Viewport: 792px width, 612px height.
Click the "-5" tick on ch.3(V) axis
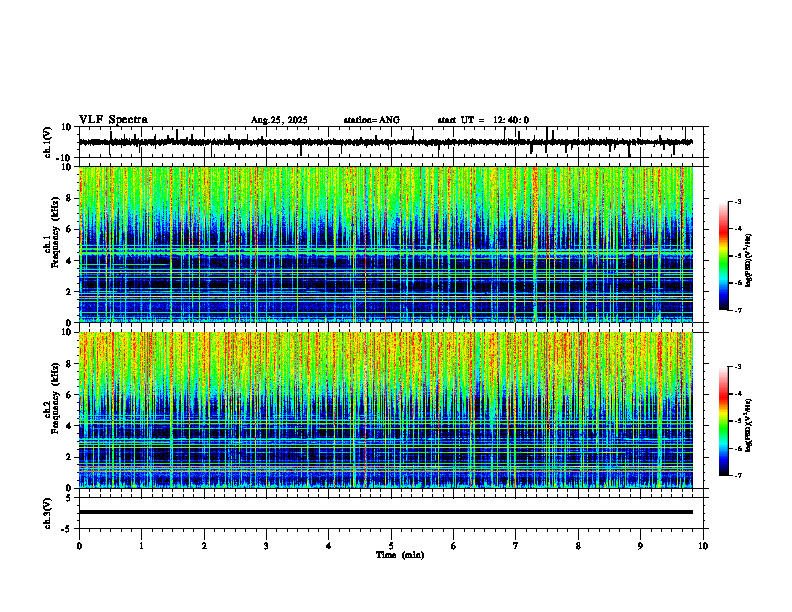point(67,529)
